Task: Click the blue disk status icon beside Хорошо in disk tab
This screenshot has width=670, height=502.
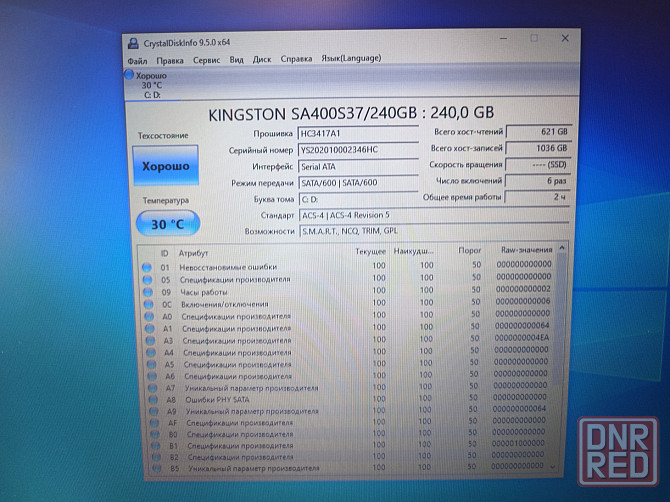Action: [129, 75]
